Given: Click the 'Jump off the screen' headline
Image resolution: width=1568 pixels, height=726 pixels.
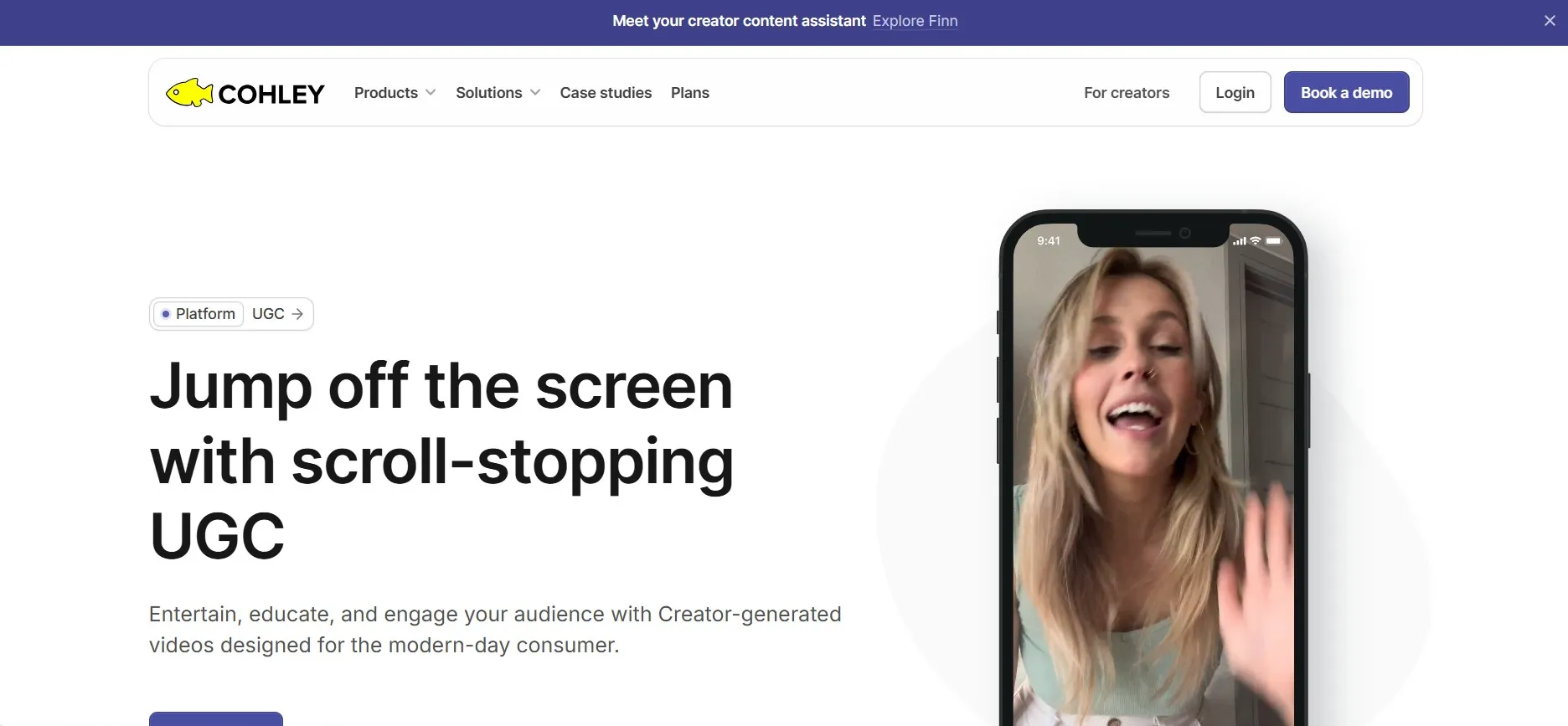Looking at the screenshot, I should coord(442,461).
